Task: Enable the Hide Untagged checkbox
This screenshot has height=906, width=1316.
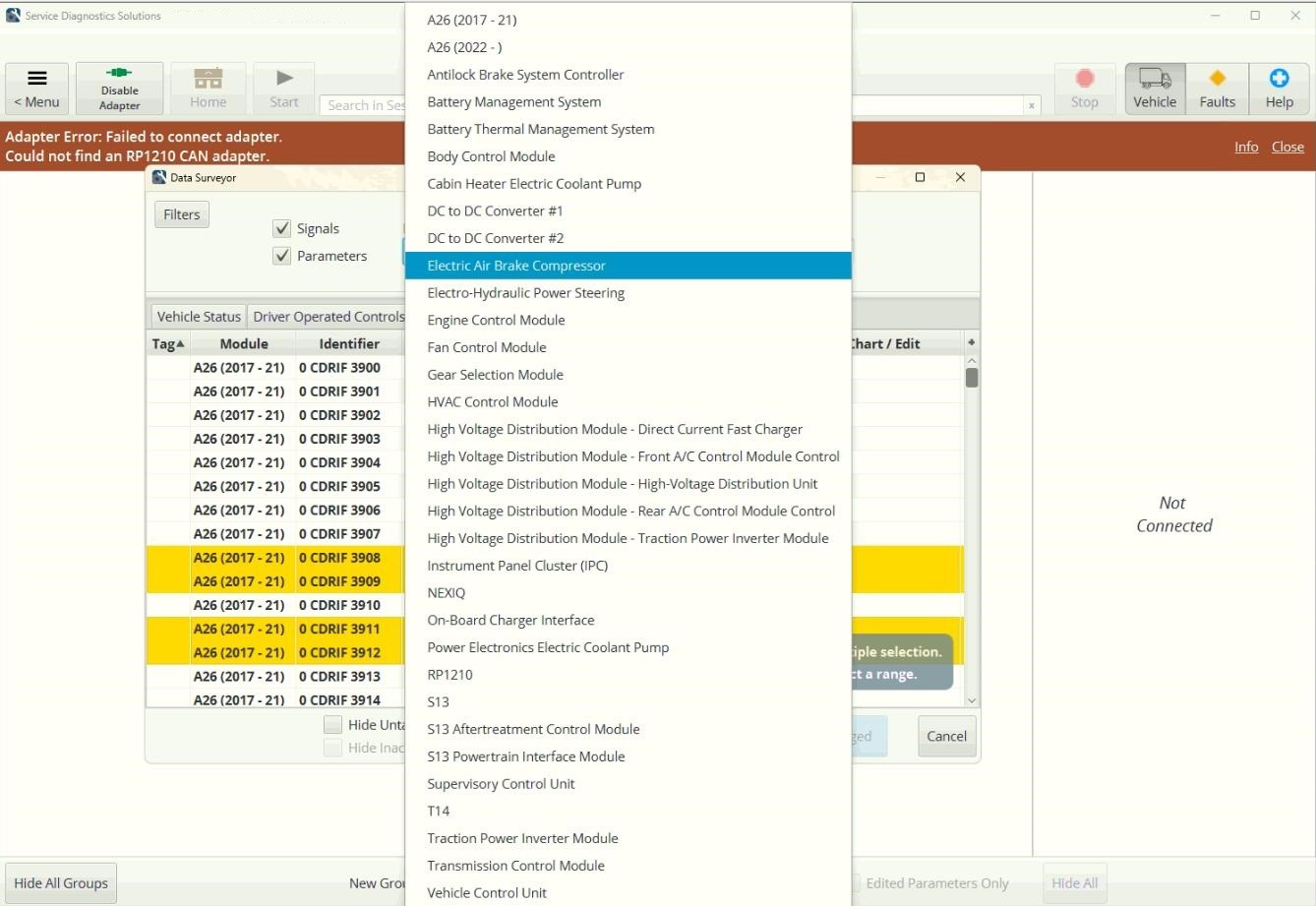Action: click(333, 724)
